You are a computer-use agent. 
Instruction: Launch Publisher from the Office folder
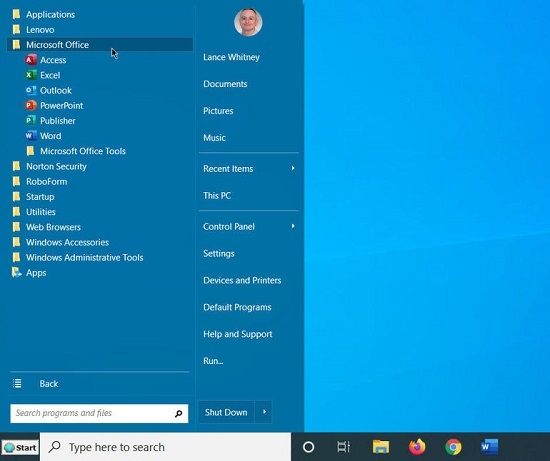[50, 121]
